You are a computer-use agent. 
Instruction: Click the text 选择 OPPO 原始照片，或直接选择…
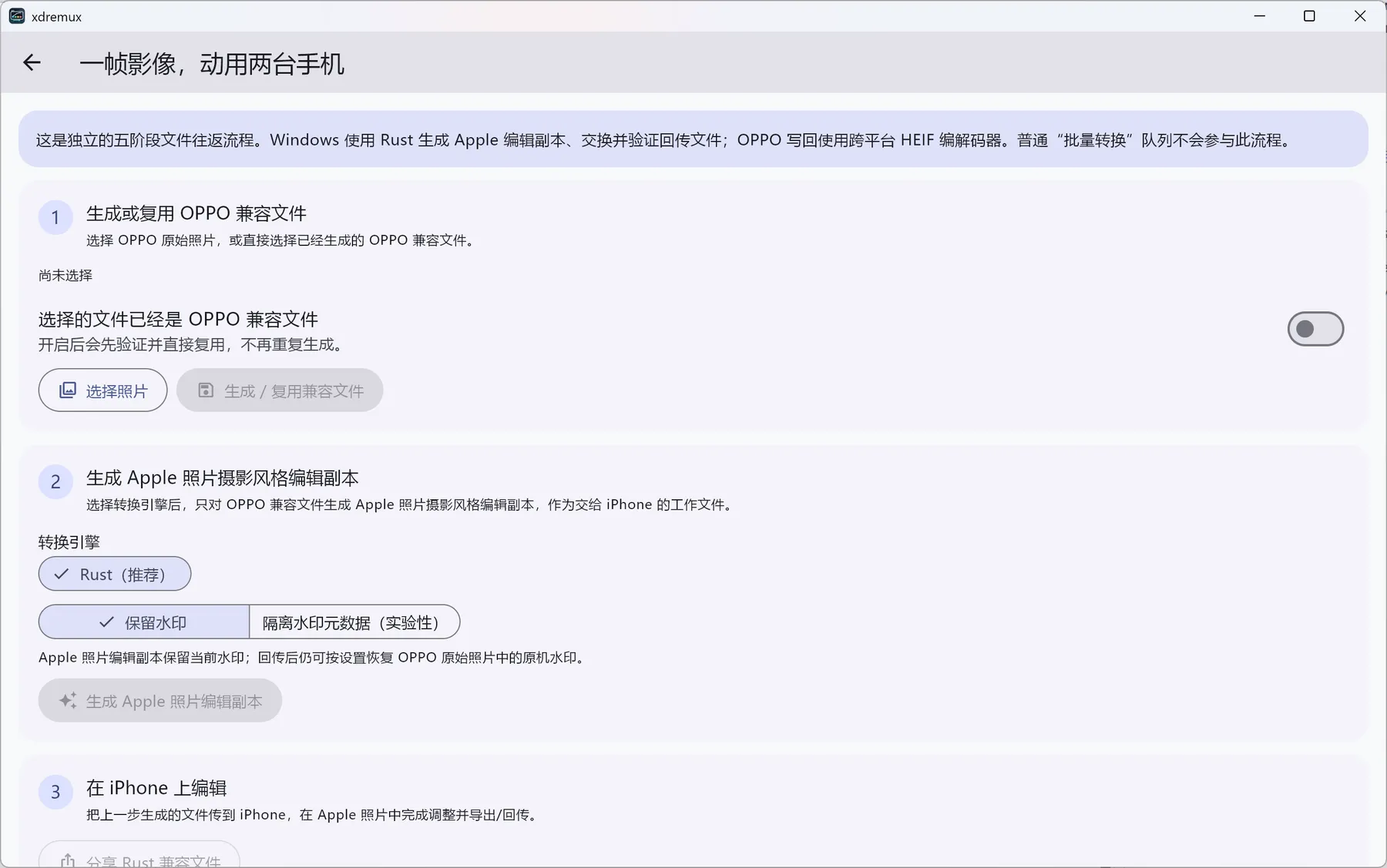pos(283,240)
